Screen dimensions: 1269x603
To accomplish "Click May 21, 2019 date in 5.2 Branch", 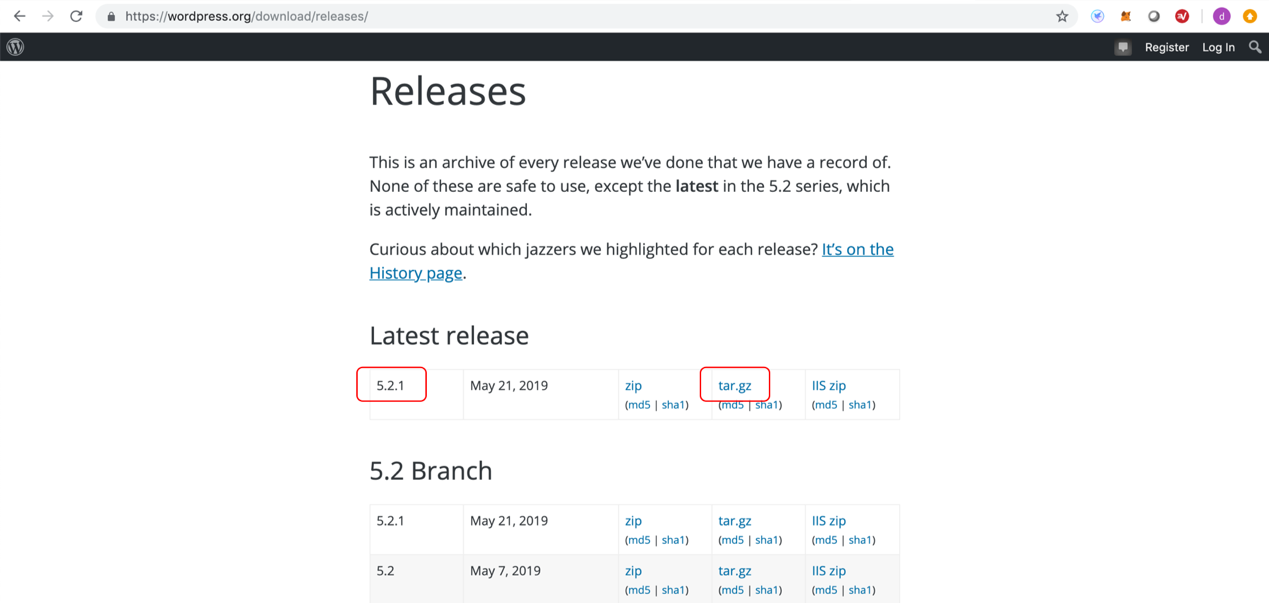I will click(509, 520).
